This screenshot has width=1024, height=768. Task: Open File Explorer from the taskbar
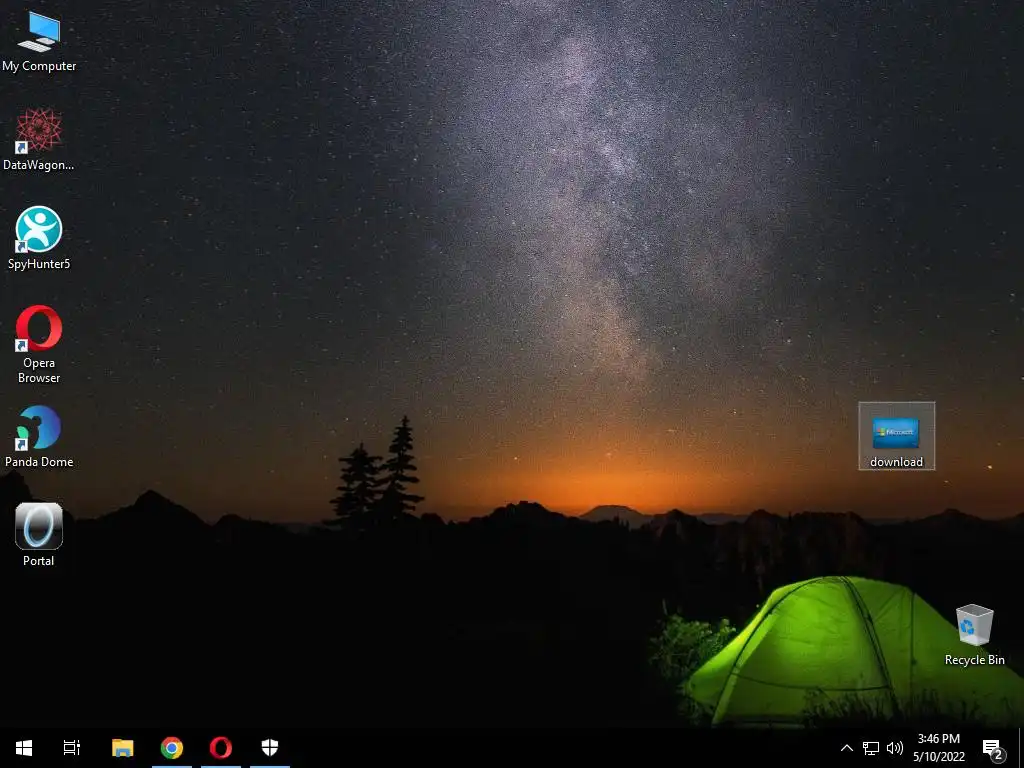point(122,748)
